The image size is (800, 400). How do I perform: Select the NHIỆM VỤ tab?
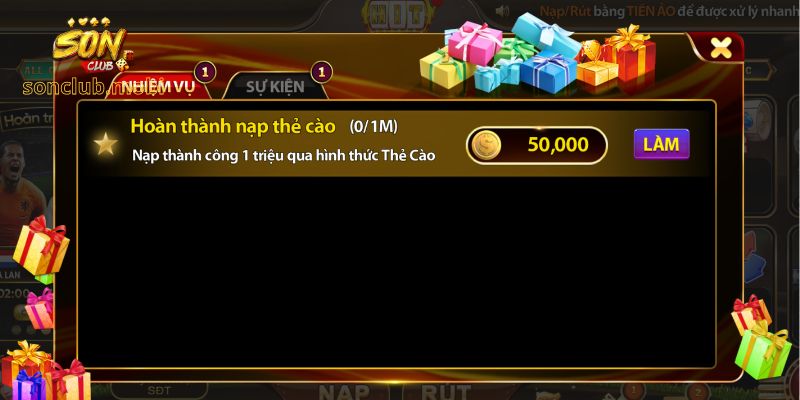click(x=159, y=87)
